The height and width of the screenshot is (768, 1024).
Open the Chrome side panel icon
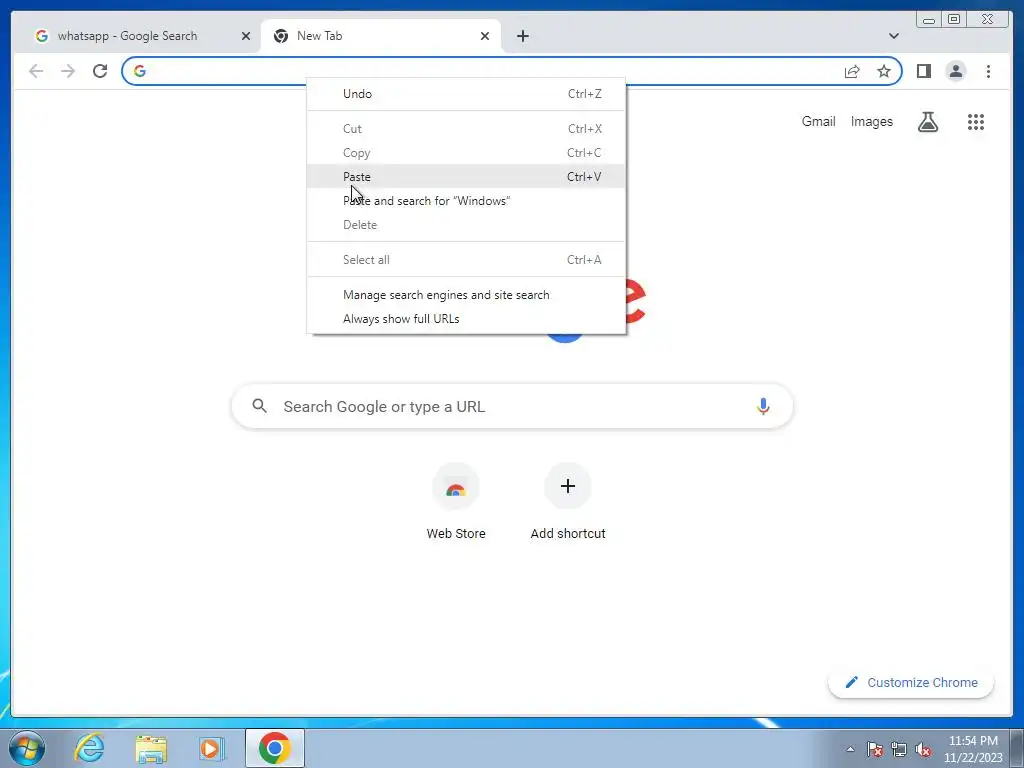(x=923, y=71)
